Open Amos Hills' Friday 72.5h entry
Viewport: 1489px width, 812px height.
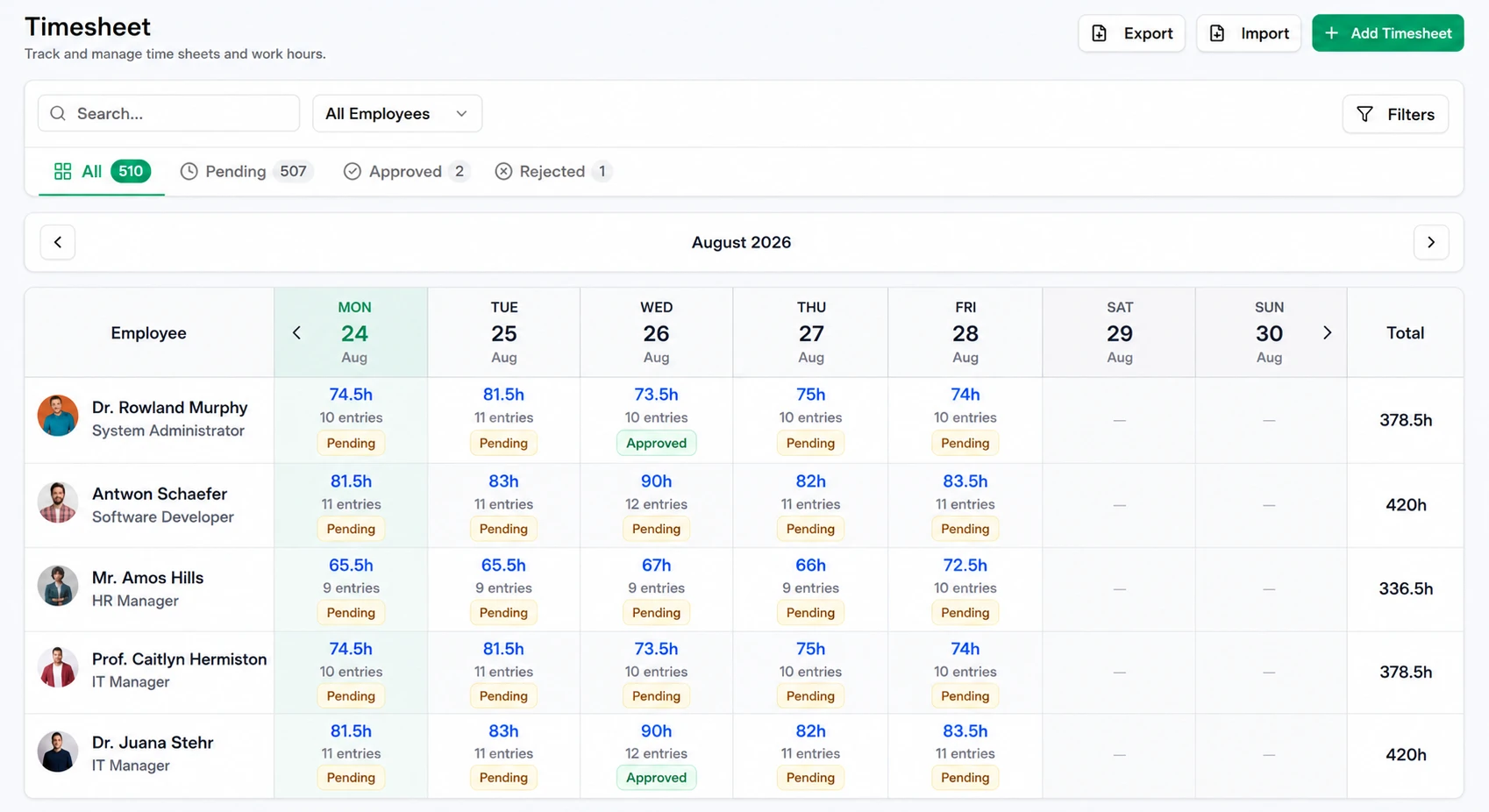[x=965, y=566]
